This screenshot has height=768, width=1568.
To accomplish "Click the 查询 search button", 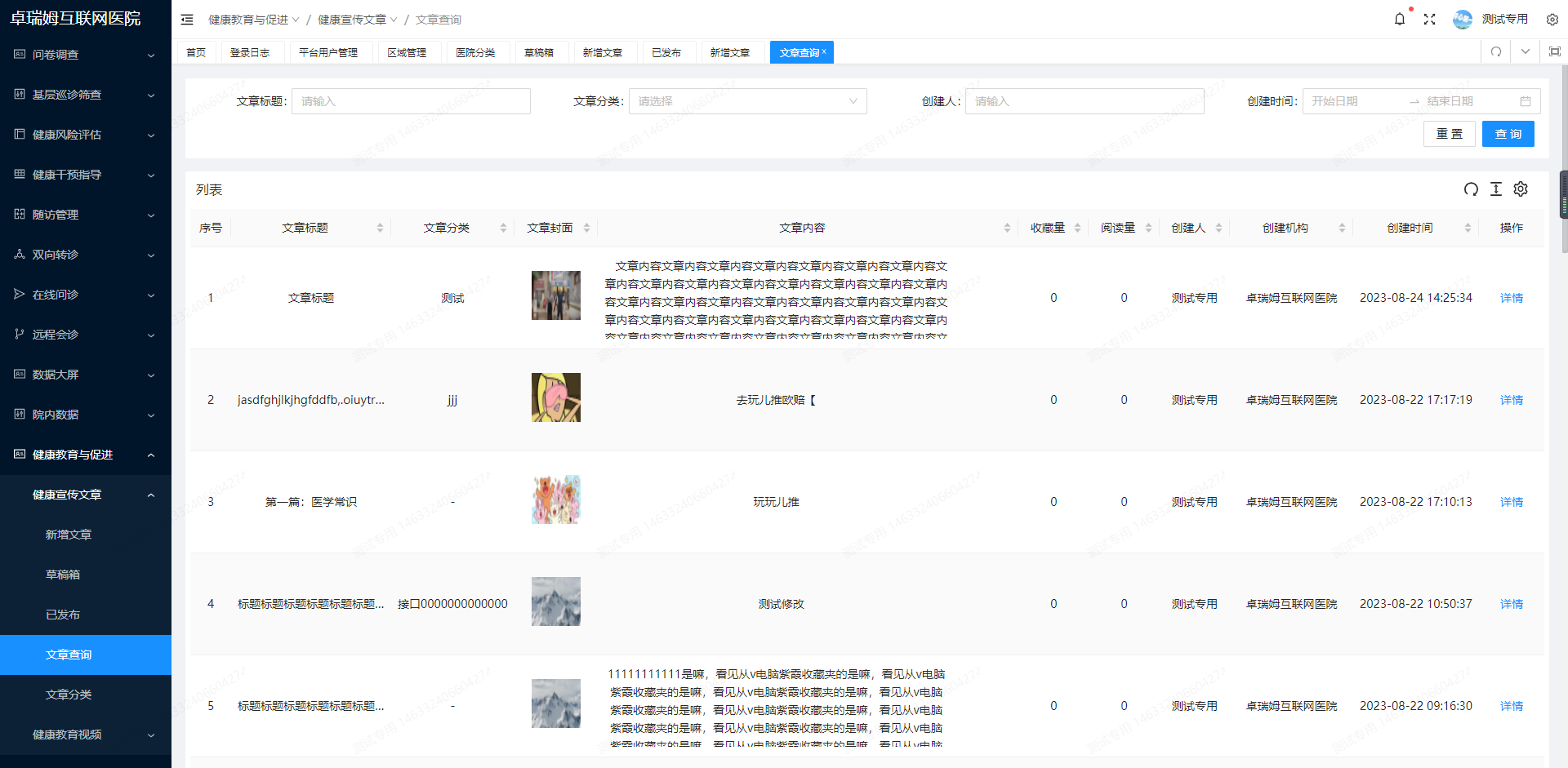I will click(x=1508, y=134).
